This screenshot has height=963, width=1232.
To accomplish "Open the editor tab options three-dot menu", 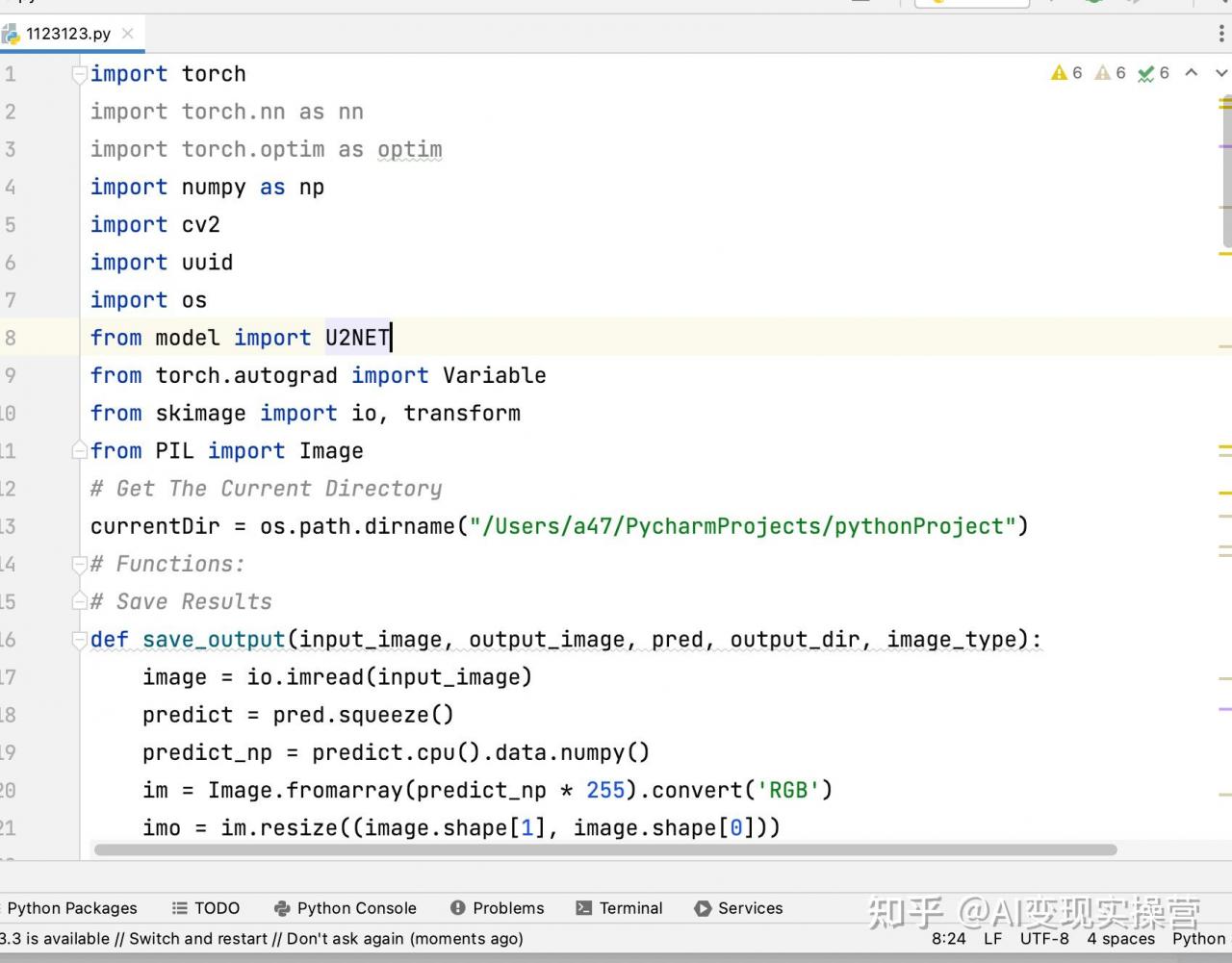I will (x=1221, y=34).
